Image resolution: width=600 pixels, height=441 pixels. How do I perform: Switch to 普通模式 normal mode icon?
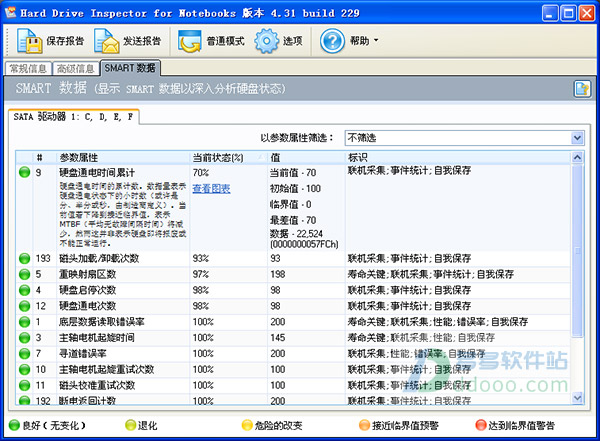189,41
